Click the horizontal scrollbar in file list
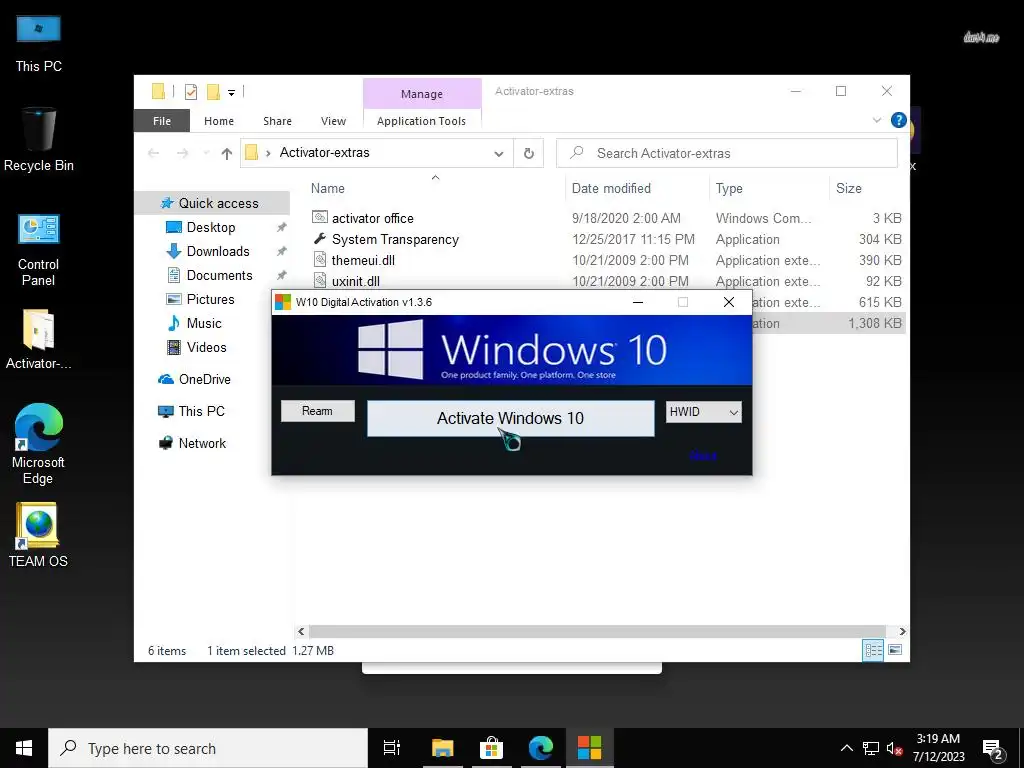This screenshot has width=1024, height=768. click(597, 632)
